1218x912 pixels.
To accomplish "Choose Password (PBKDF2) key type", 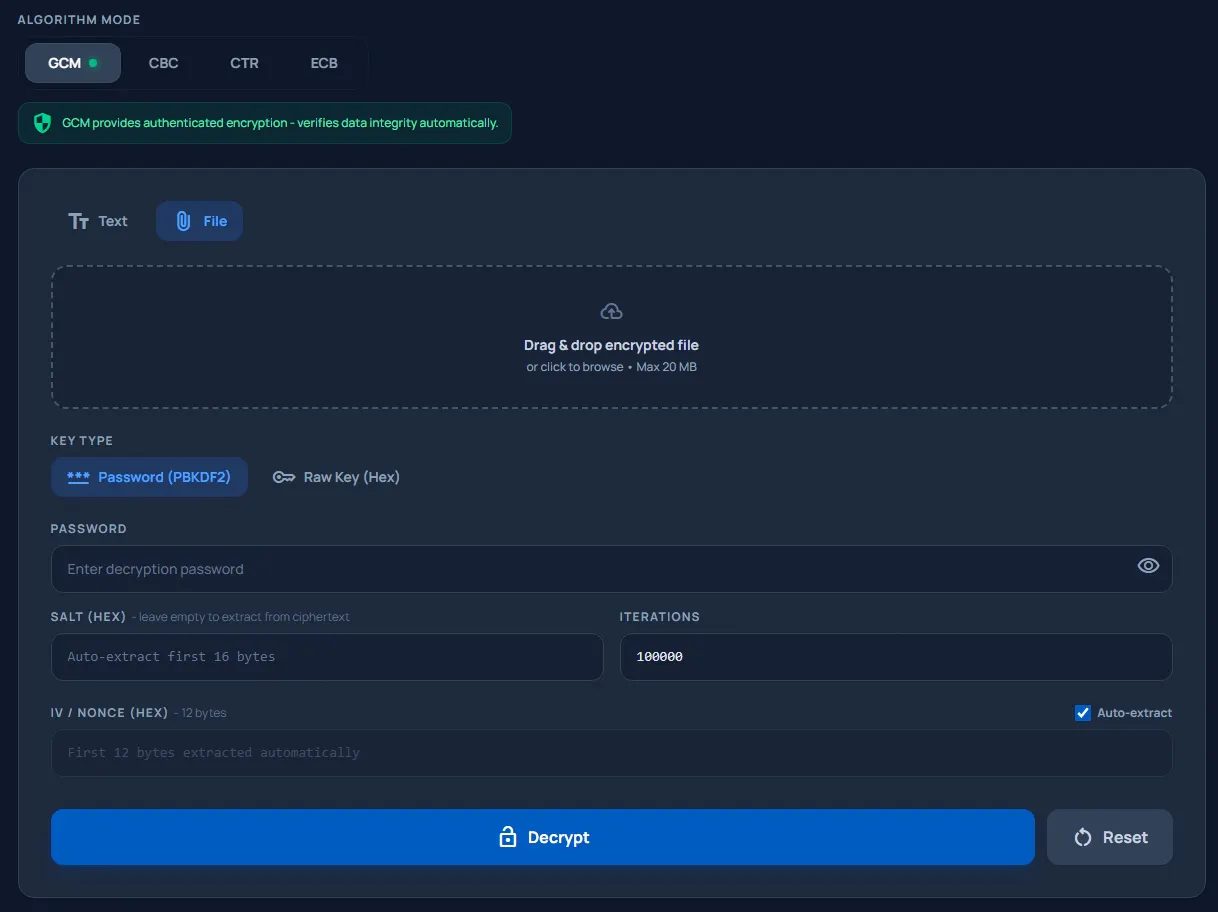I will [149, 477].
